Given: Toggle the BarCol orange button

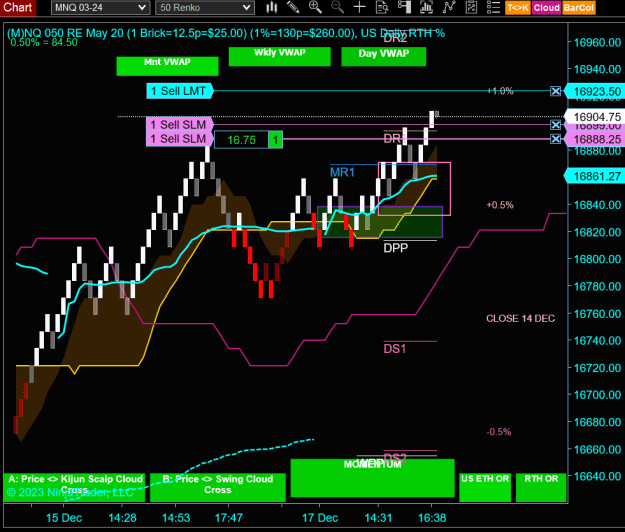Looking at the screenshot, I should [x=579, y=8].
